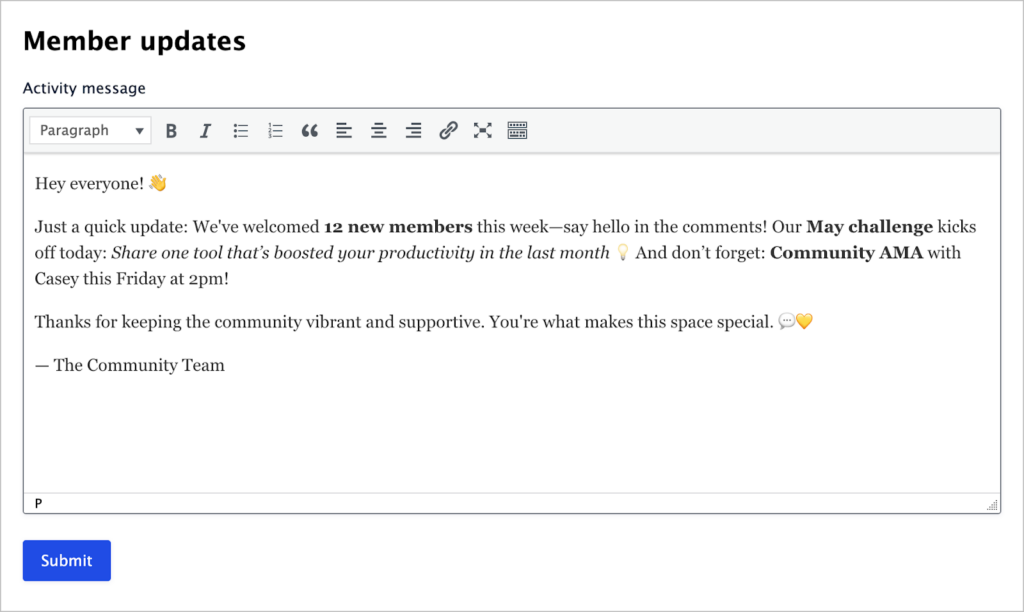Open the keyboard shortcuts helper
The image size is (1024, 612).
(517, 130)
